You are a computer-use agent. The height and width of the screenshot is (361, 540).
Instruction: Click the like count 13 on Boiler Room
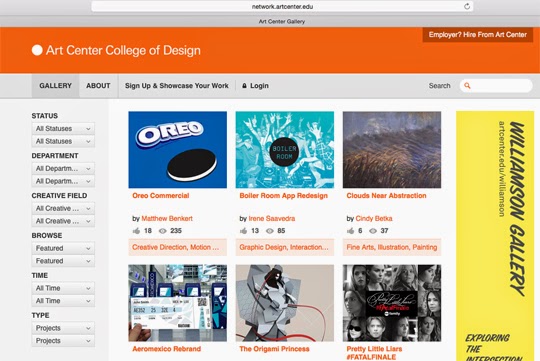coord(255,231)
